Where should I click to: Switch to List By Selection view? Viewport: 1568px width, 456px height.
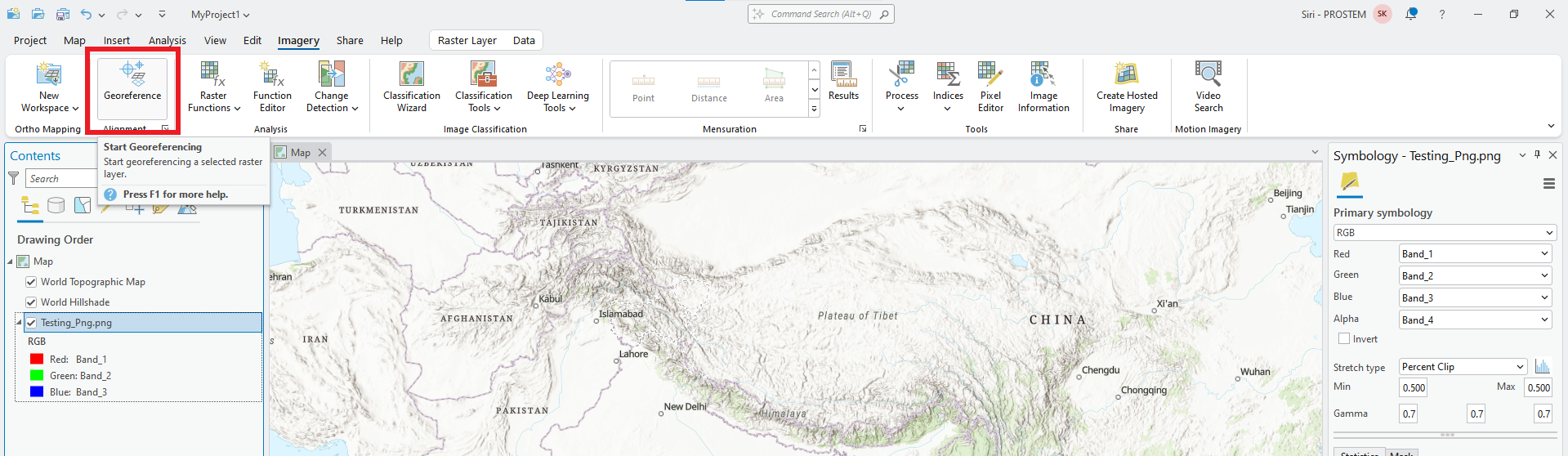[x=83, y=205]
